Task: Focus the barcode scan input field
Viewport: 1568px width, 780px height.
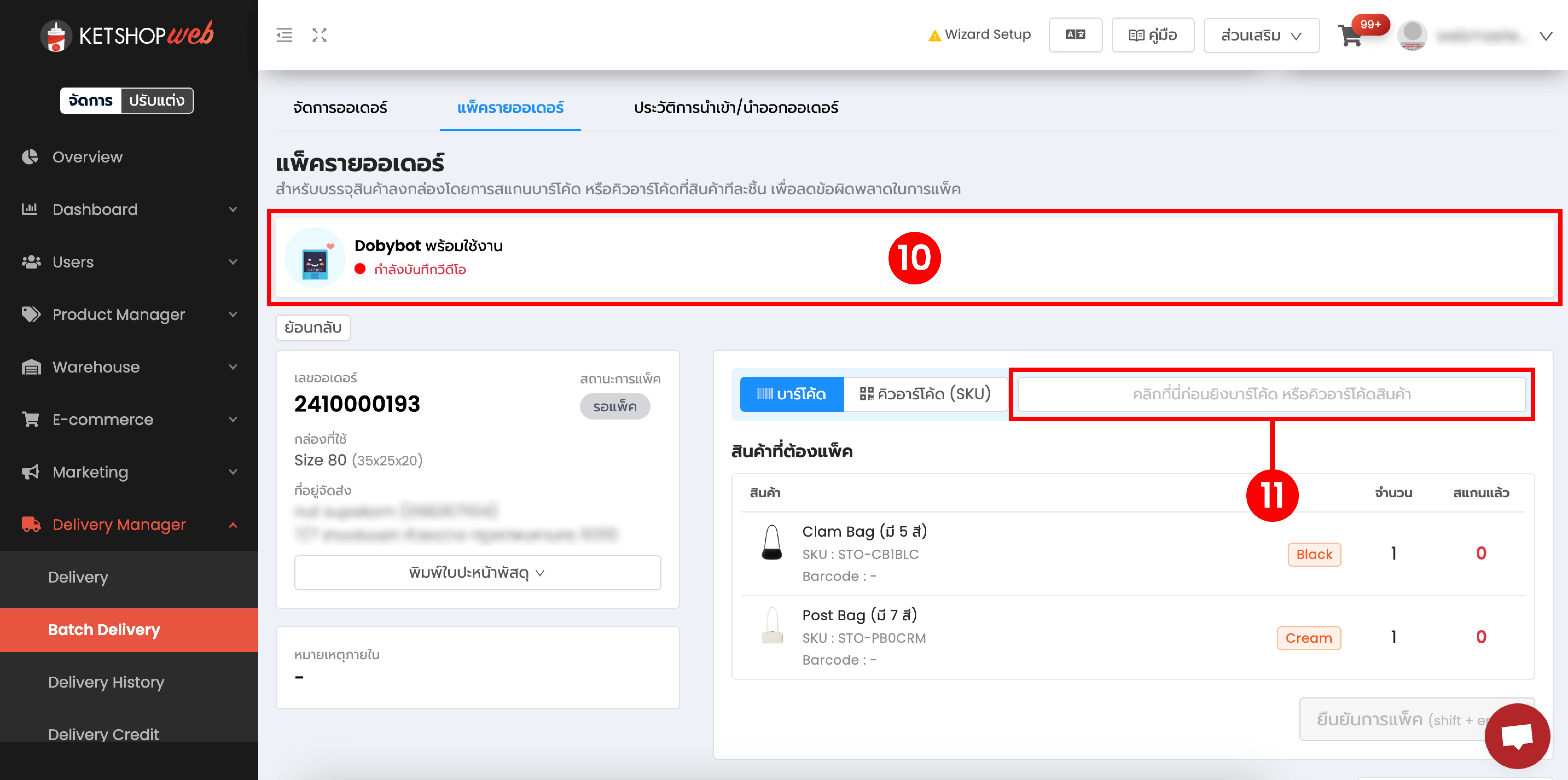Action: (x=1271, y=394)
